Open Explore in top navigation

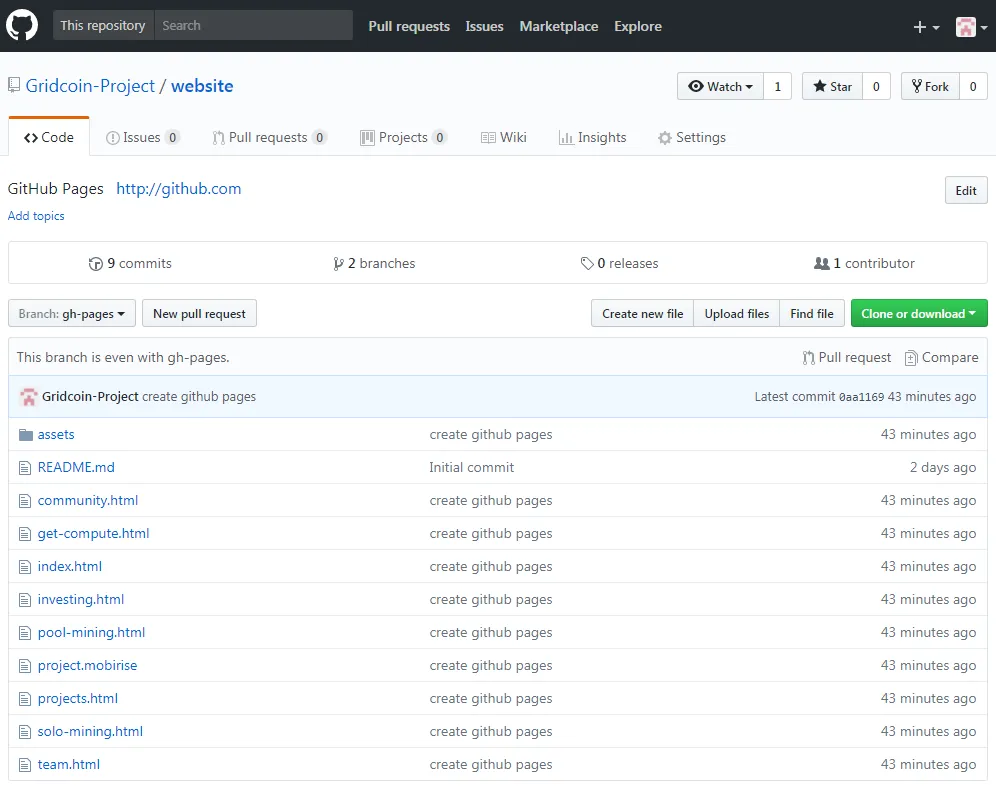click(638, 26)
